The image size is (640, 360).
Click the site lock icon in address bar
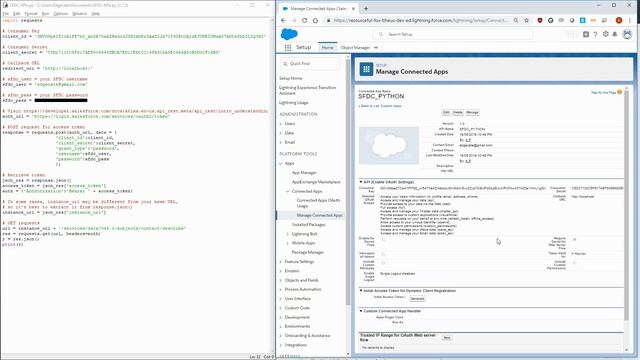pos(328,20)
